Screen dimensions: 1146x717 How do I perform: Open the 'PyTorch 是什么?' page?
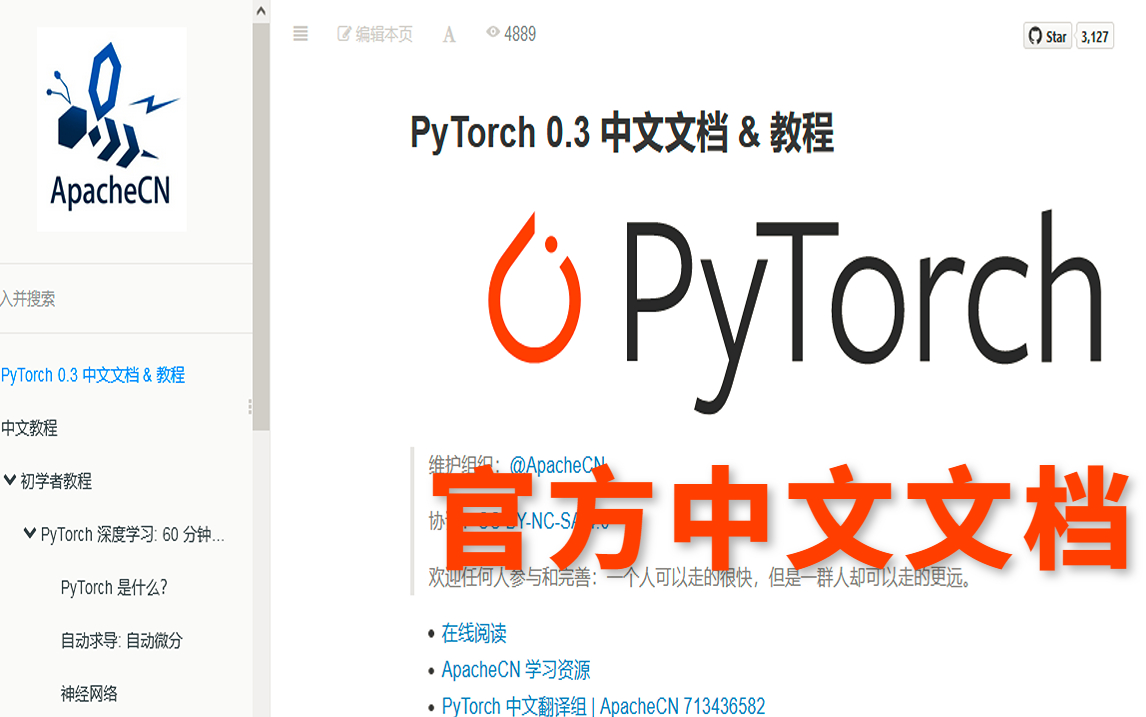(x=114, y=588)
